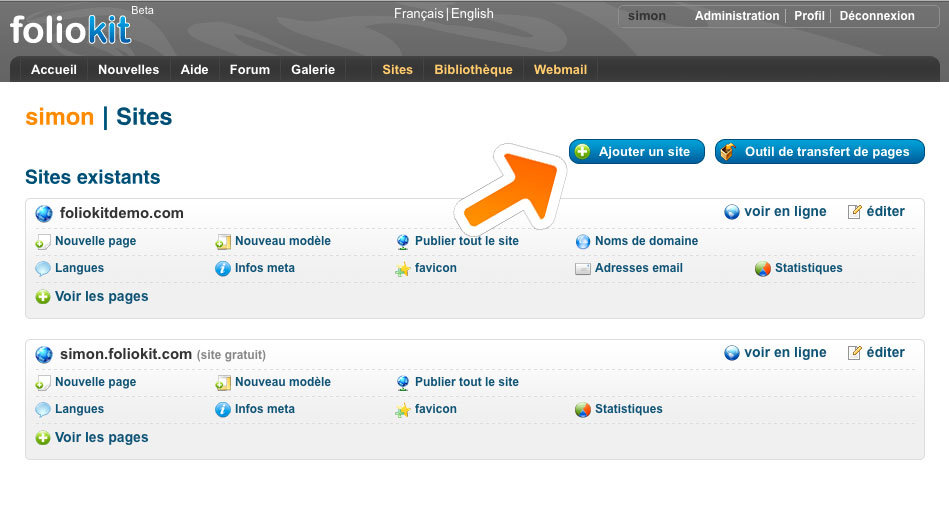Click favicon text for foliokitdemo.com
The image size is (949, 510).
pyautogui.click(x=436, y=268)
